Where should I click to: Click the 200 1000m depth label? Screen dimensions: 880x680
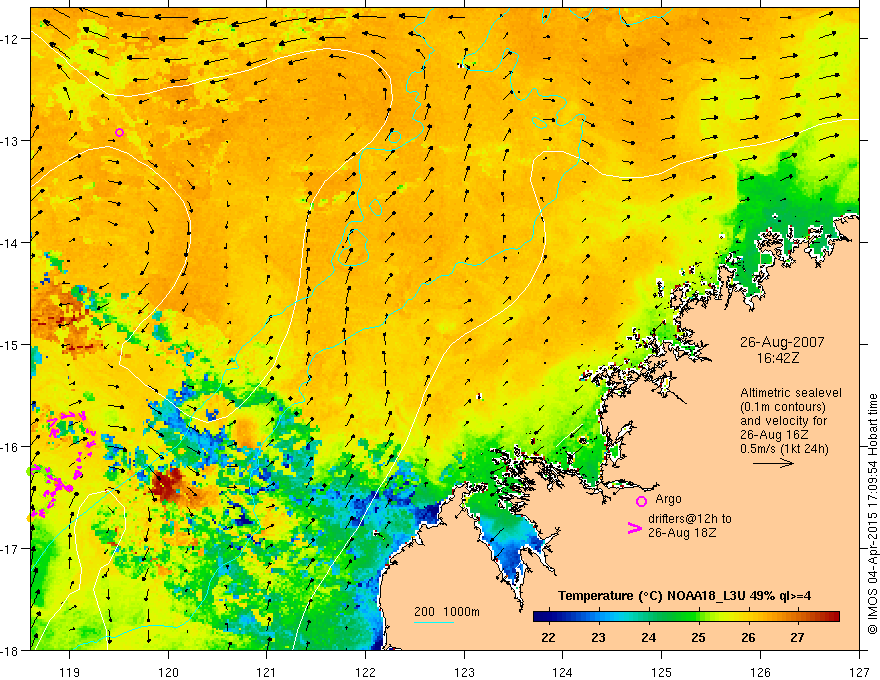(x=447, y=612)
